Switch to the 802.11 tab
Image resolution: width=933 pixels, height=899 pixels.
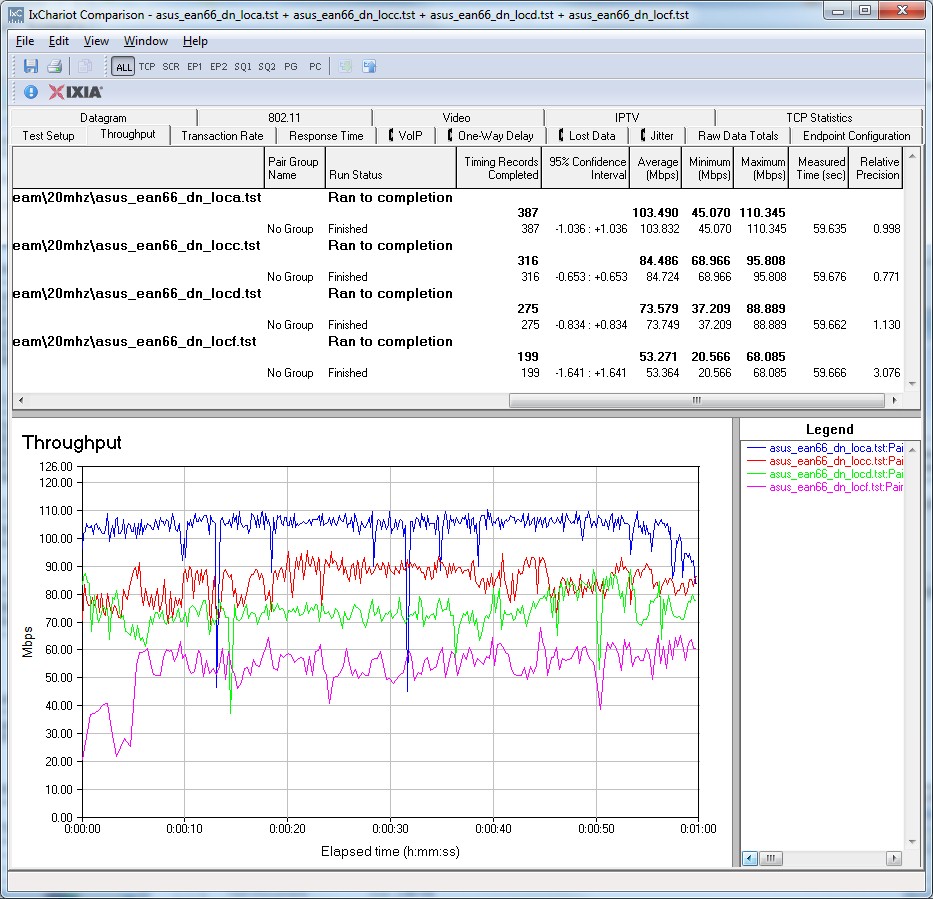pos(284,118)
